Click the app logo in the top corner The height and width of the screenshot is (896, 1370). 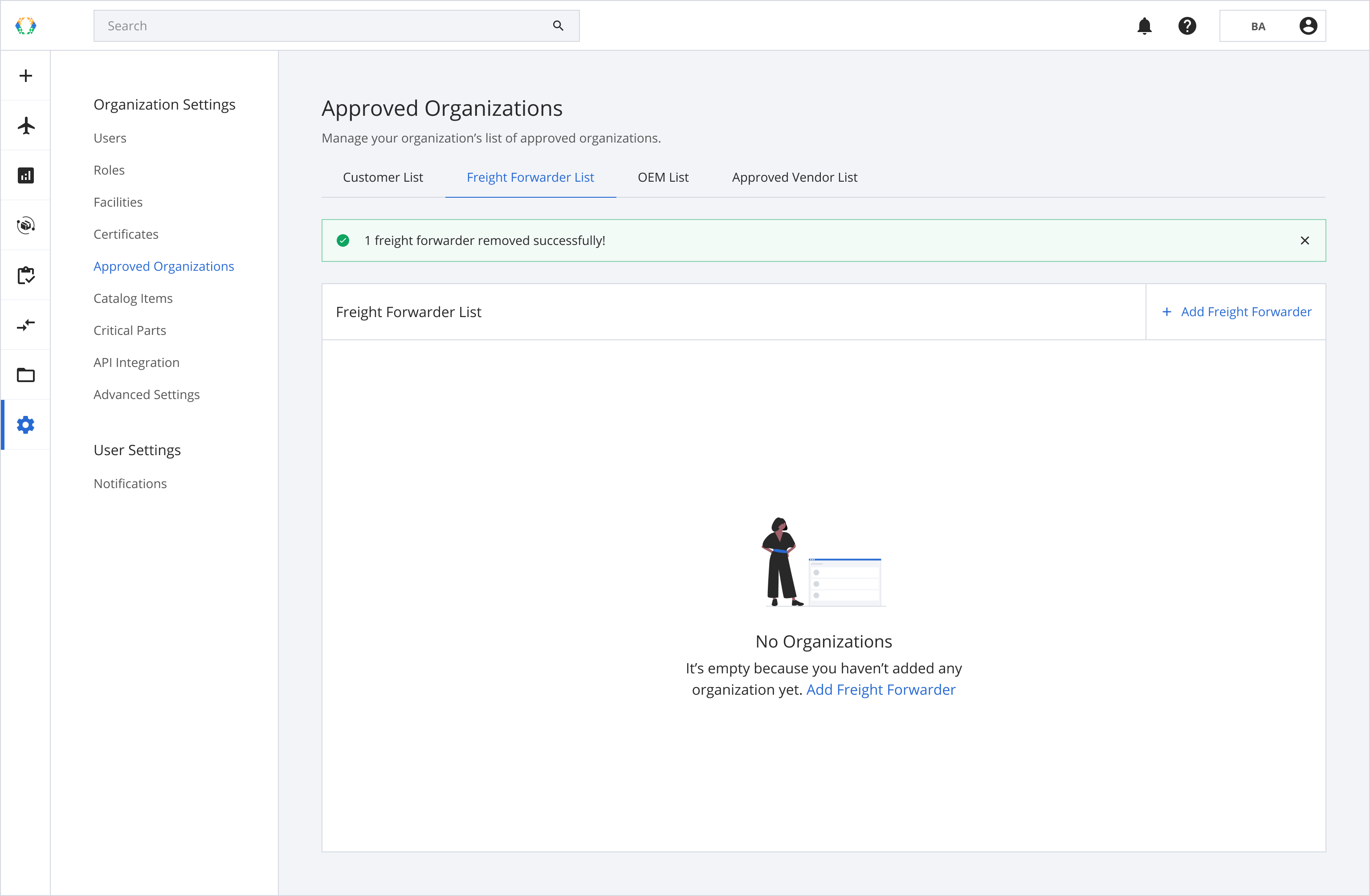25,26
